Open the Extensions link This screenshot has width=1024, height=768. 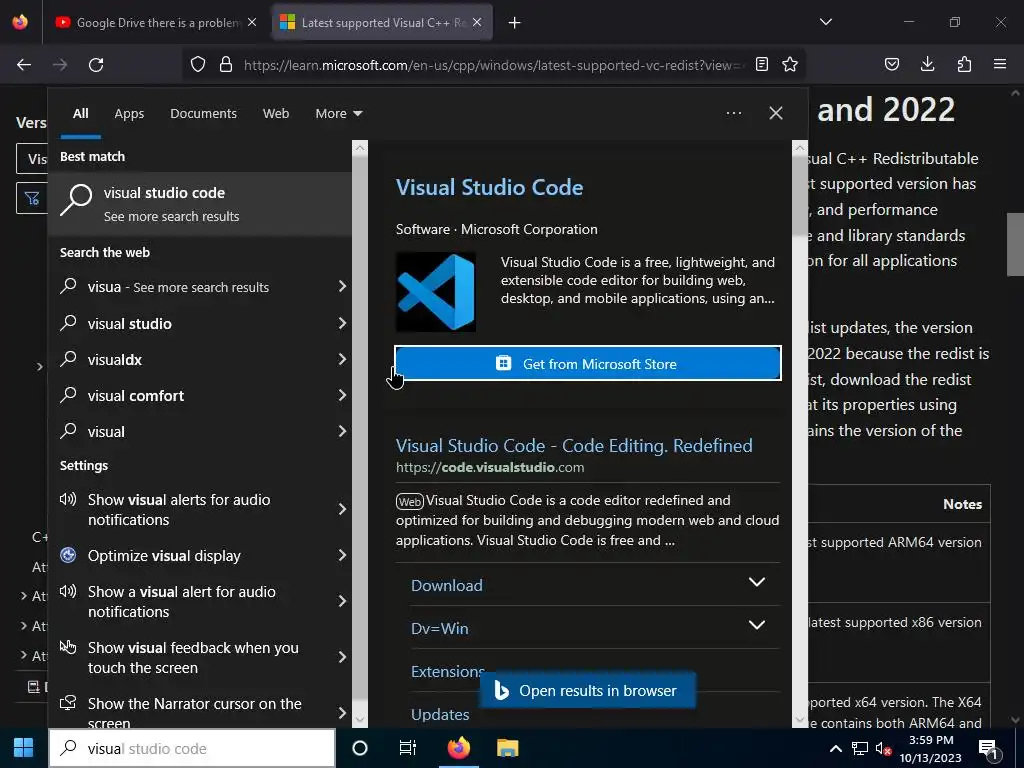pos(447,671)
